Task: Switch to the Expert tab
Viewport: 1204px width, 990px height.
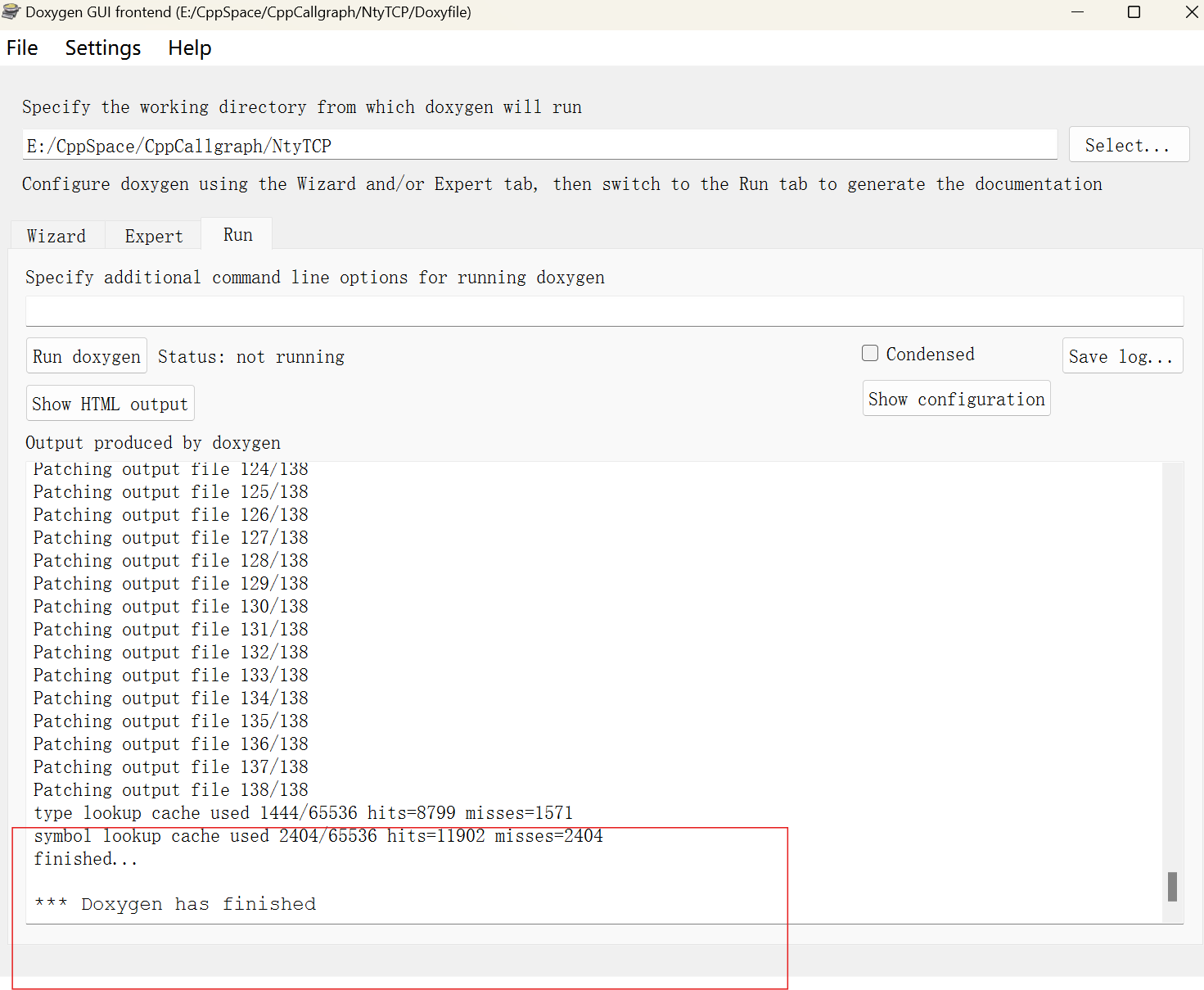Action: pos(154,236)
